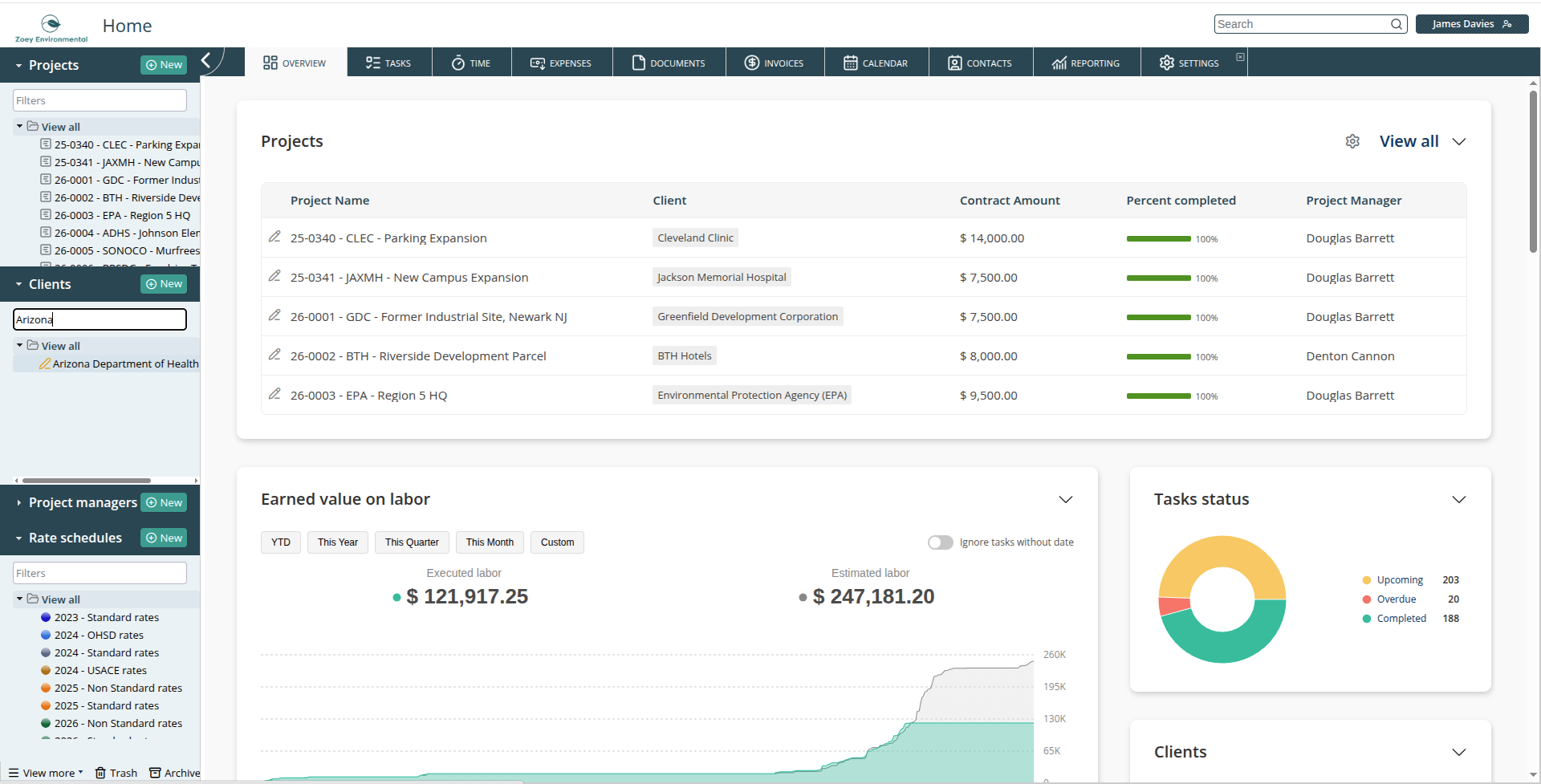This screenshot has height=784, width=1541.
Task: Click New button in Clients section
Action: click(164, 284)
